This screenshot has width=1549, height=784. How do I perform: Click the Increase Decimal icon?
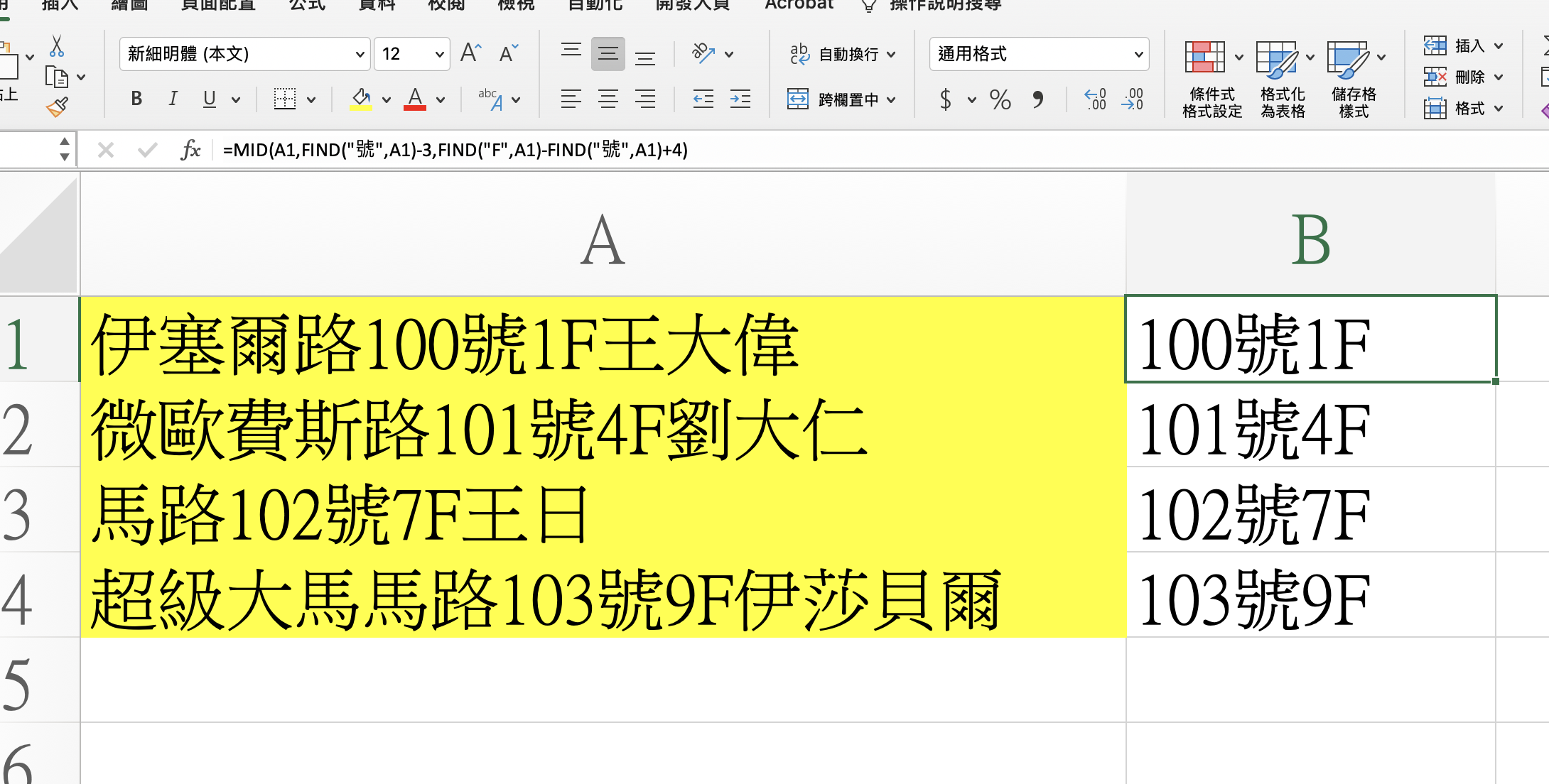pyautogui.click(x=1095, y=99)
